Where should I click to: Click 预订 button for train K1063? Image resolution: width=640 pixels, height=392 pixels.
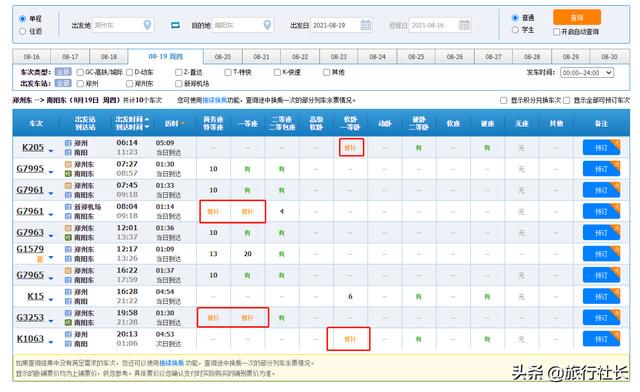pos(601,339)
